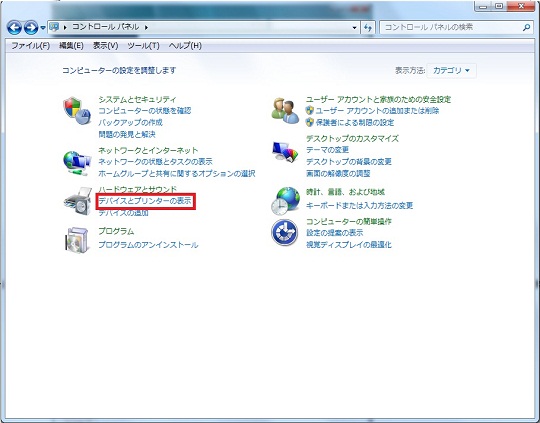Click デバイスとプリンターの表示 link
This screenshot has height=423, width=540.
(145, 201)
